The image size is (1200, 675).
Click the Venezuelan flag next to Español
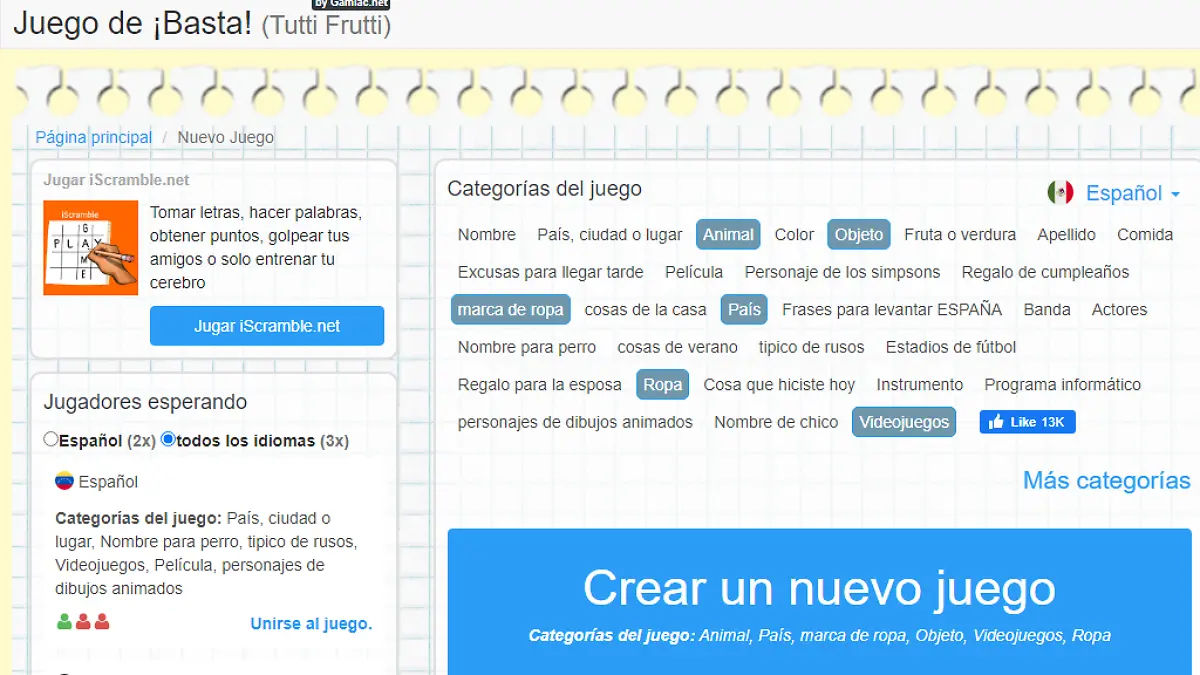(x=65, y=481)
